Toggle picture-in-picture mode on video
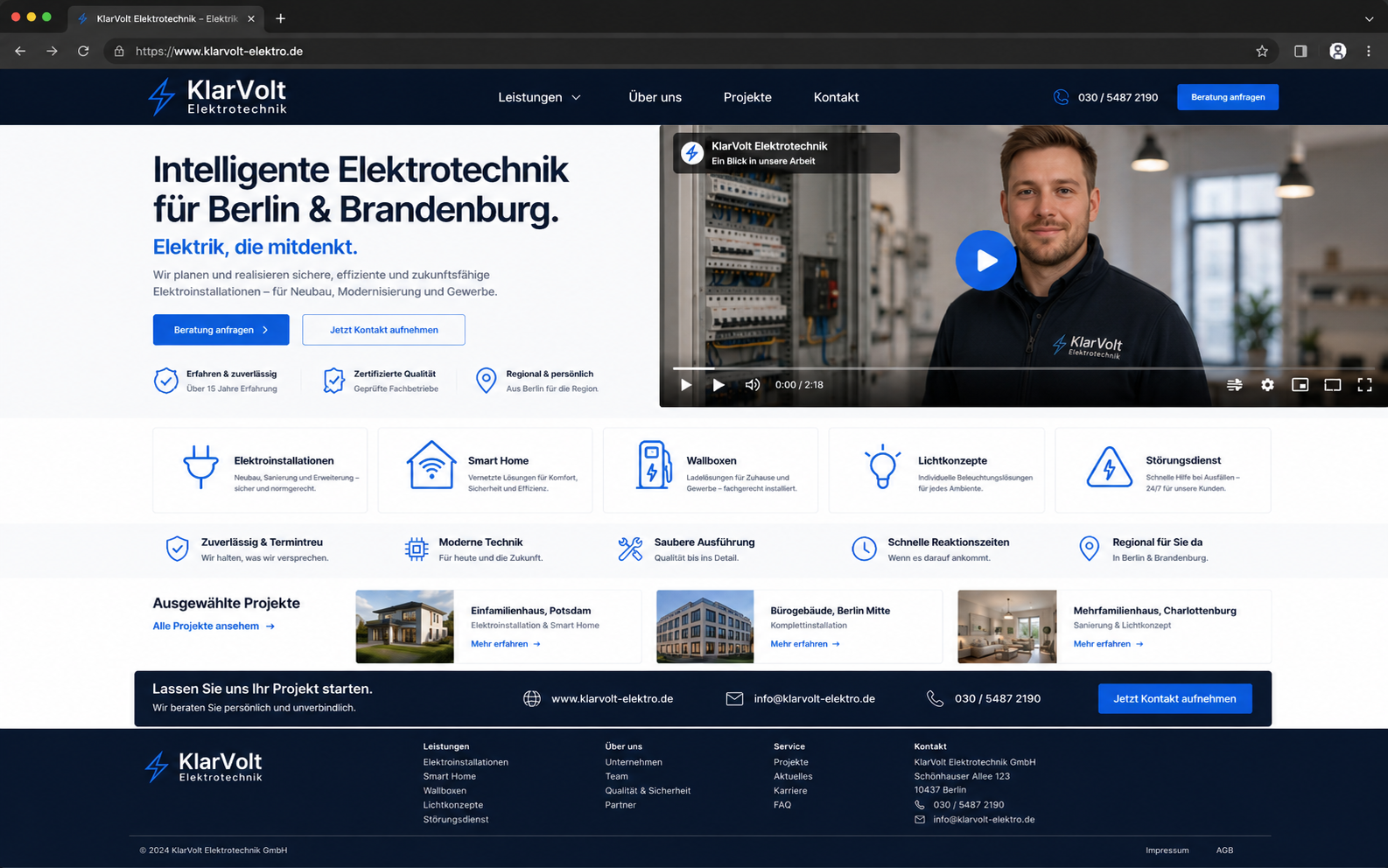This screenshot has height=868, width=1388. pyautogui.click(x=1300, y=385)
